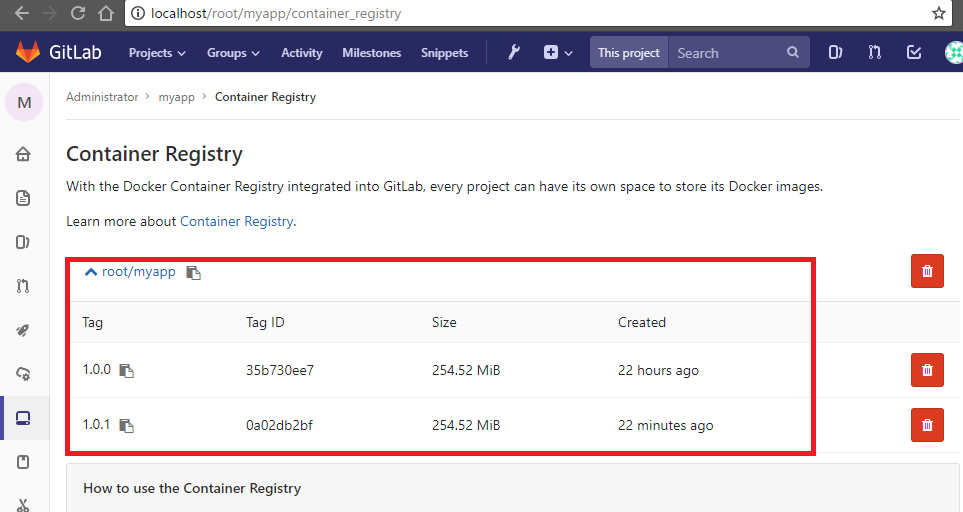Open CI/CD rocket icon in sidebar

23,330
